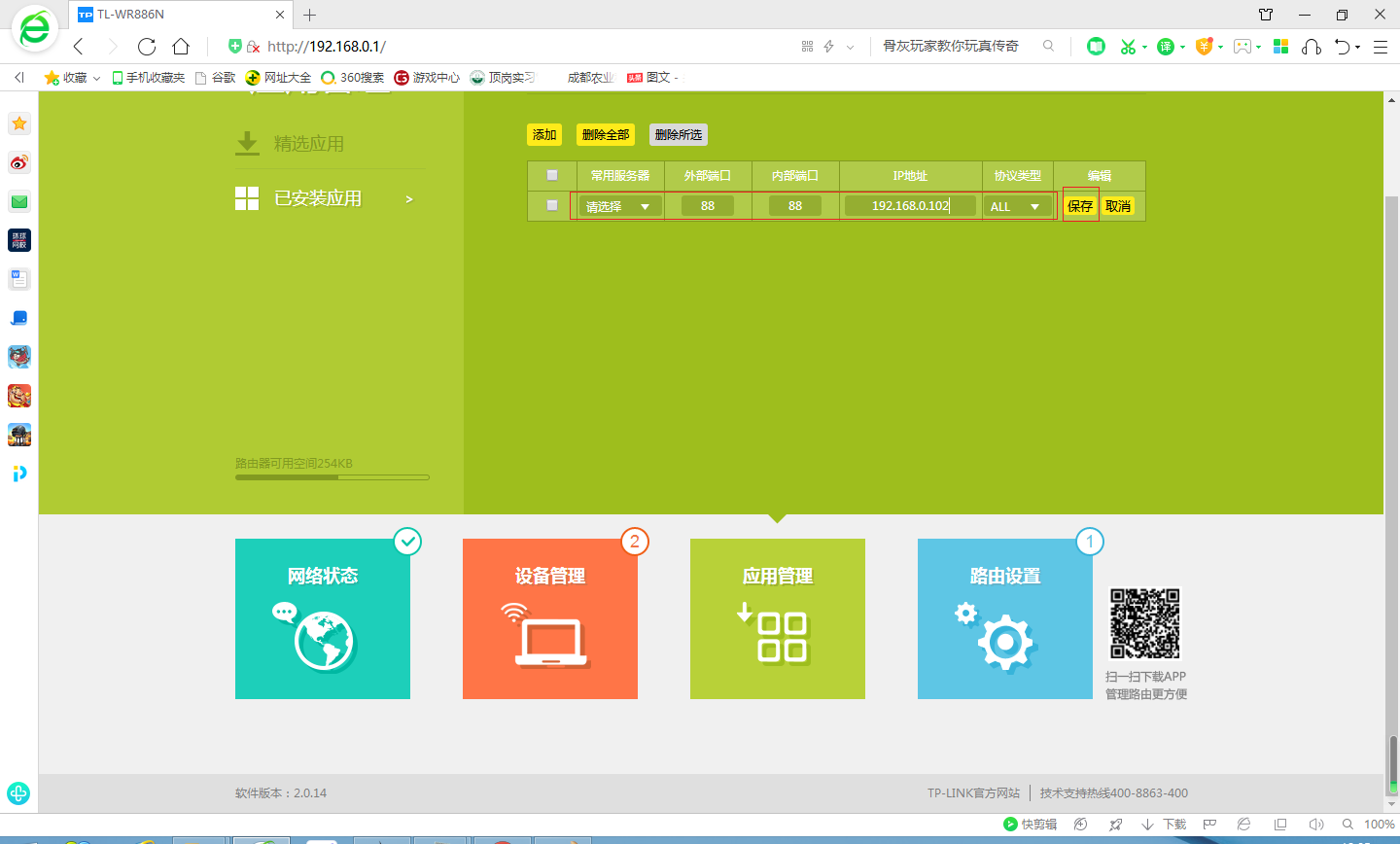Click the undo closed tab arrow icon
Screen dimensions: 1400x844
click(x=1343, y=46)
